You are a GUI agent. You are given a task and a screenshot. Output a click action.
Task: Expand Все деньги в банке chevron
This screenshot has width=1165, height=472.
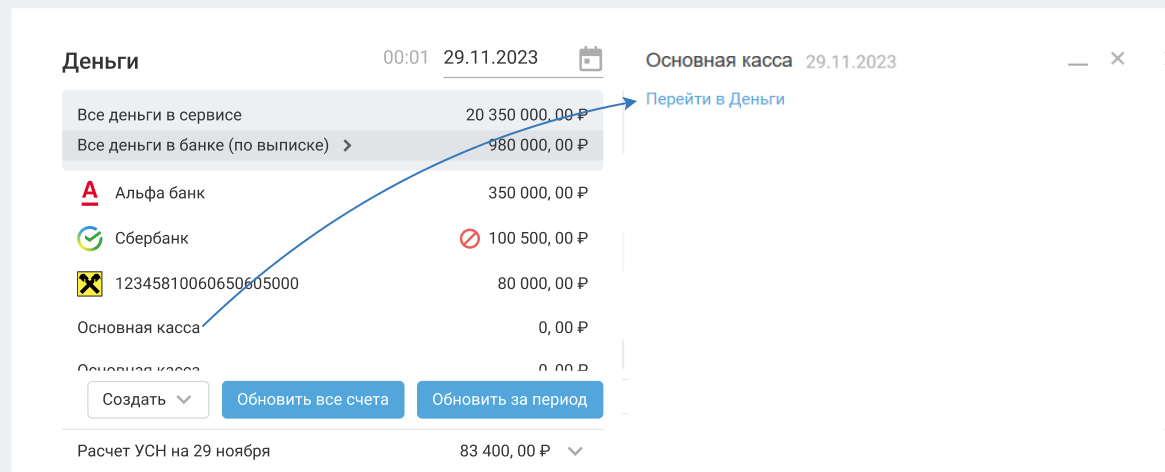coord(347,145)
